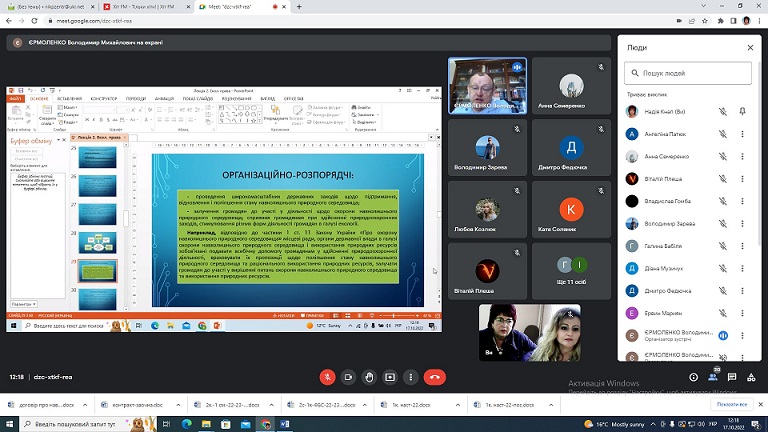Switch to the ukr.net mail browser tab
The height and width of the screenshot is (432, 768).
click(50, 7)
